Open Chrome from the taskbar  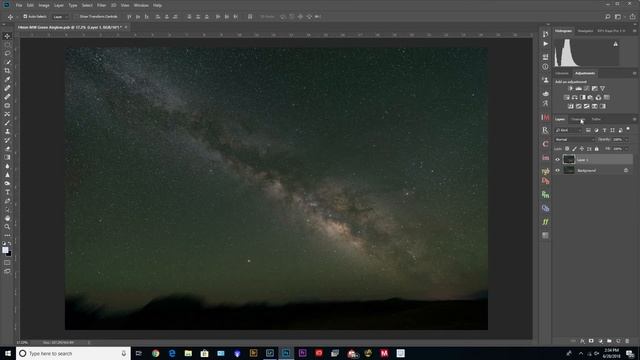156,353
